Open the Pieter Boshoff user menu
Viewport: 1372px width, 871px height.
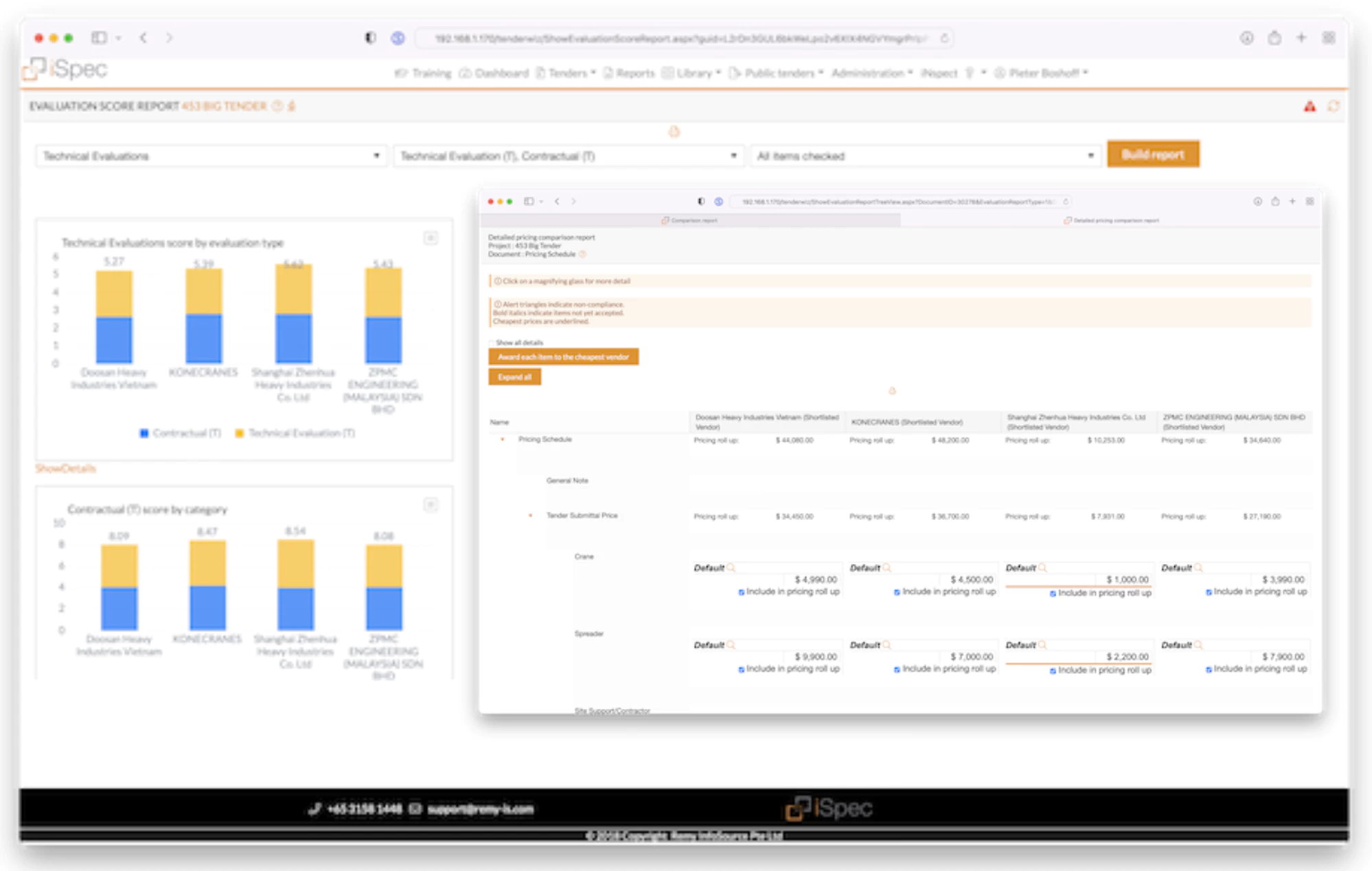click(1042, 73)
